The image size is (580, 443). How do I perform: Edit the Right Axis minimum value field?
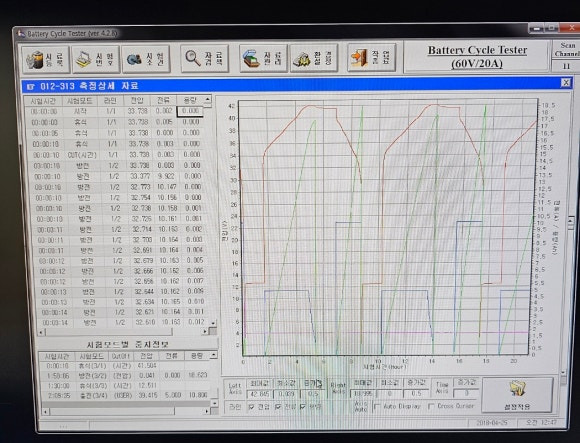click(390, 394)
